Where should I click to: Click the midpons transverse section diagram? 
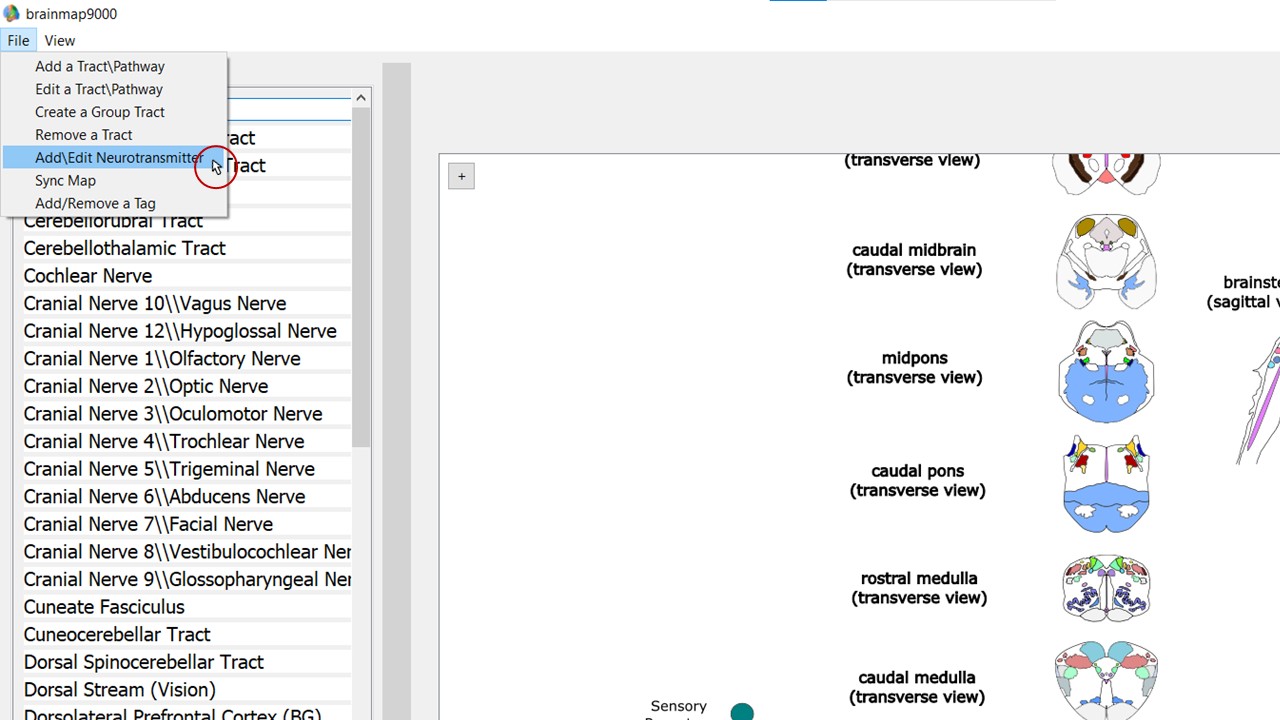point(1106,370)
